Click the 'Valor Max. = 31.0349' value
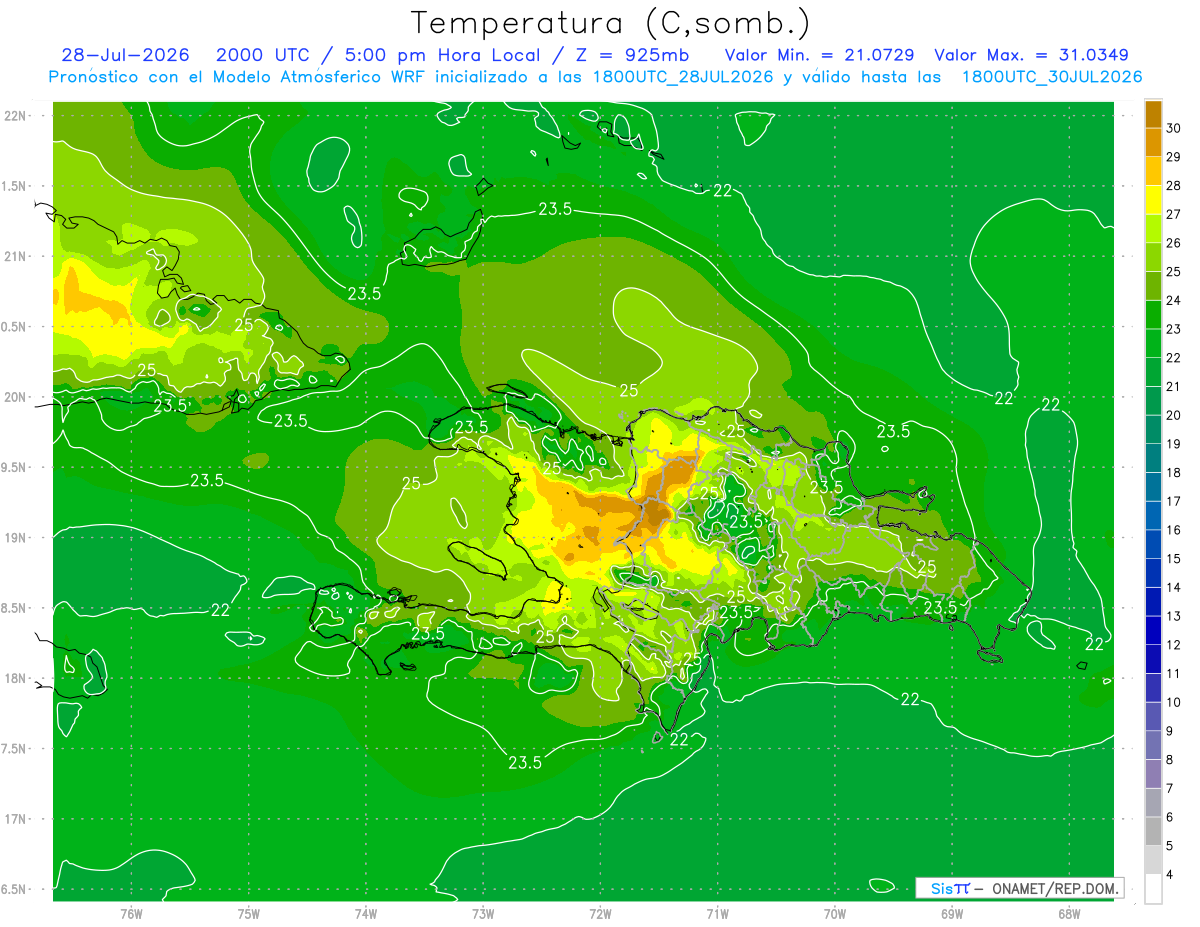Screen dimensions: 1200x927 pyautogui.click(x=1032, y=55)
